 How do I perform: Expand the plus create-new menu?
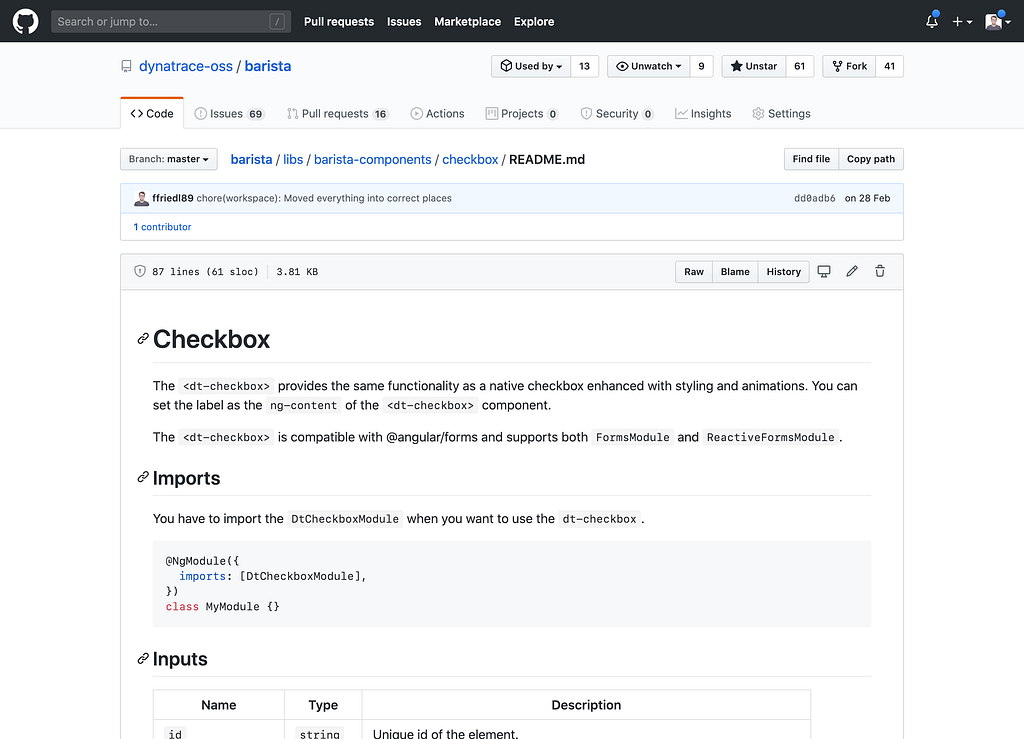point(962,21)
